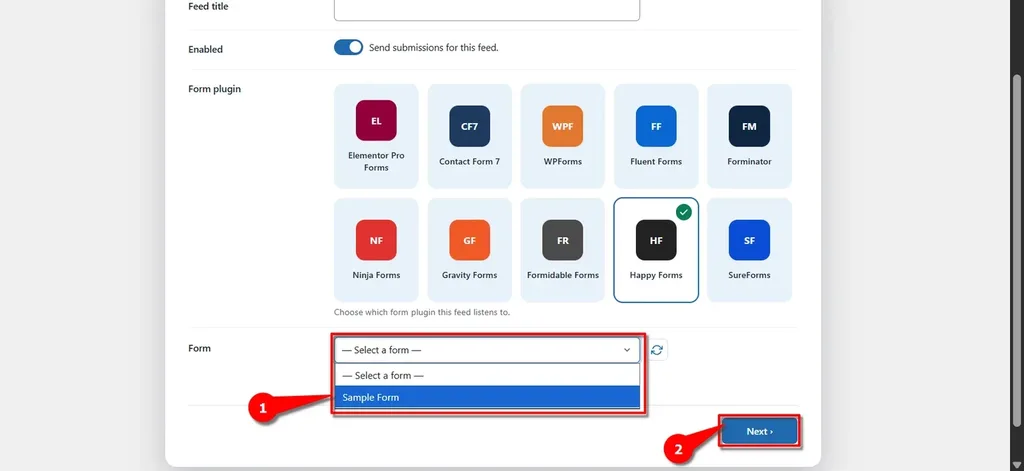The image size is (1024, 471).
Task: Choose Sample Form from the dropdown list
Action: coord(487,397)
